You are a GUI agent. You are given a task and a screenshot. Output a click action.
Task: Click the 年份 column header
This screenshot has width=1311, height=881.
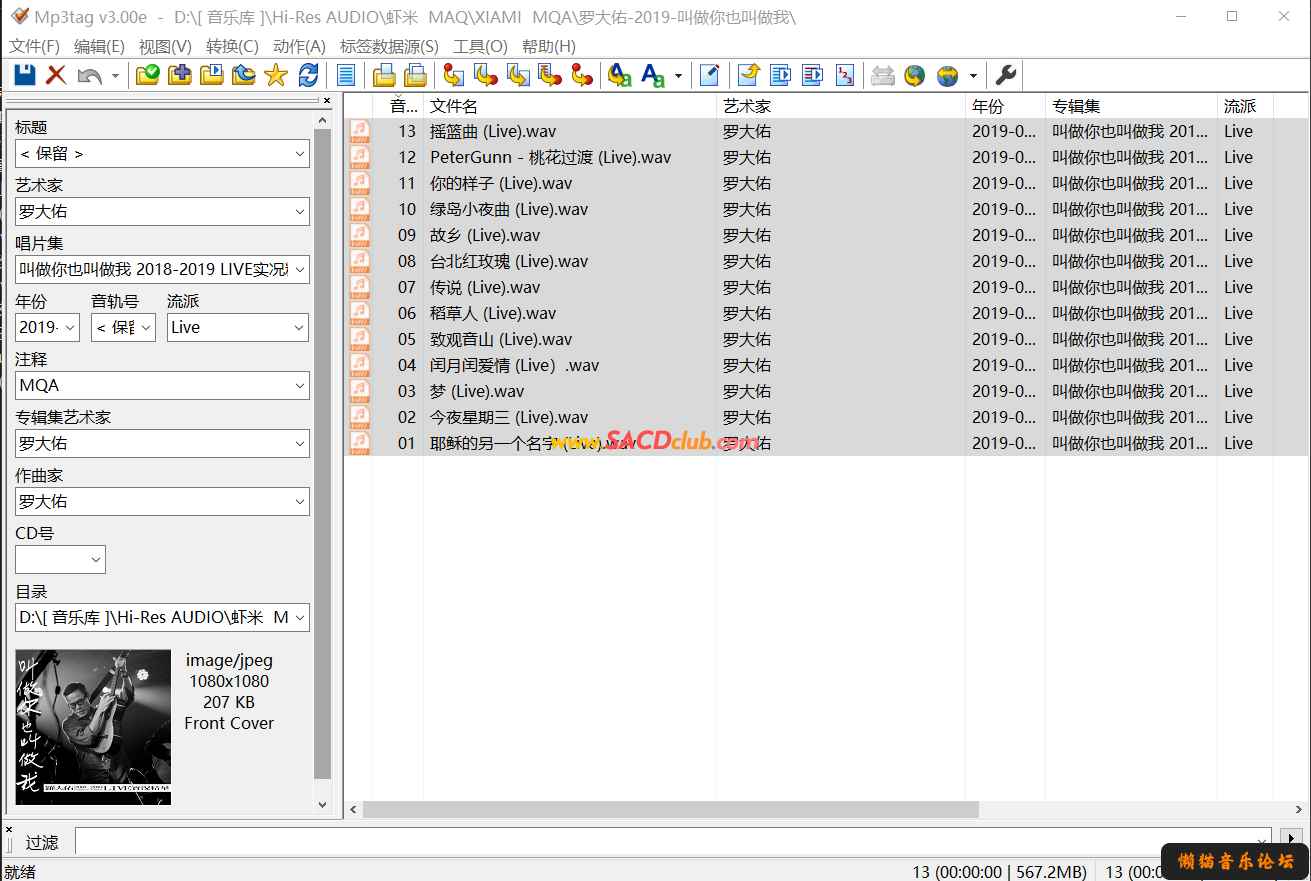(1004, 106)
